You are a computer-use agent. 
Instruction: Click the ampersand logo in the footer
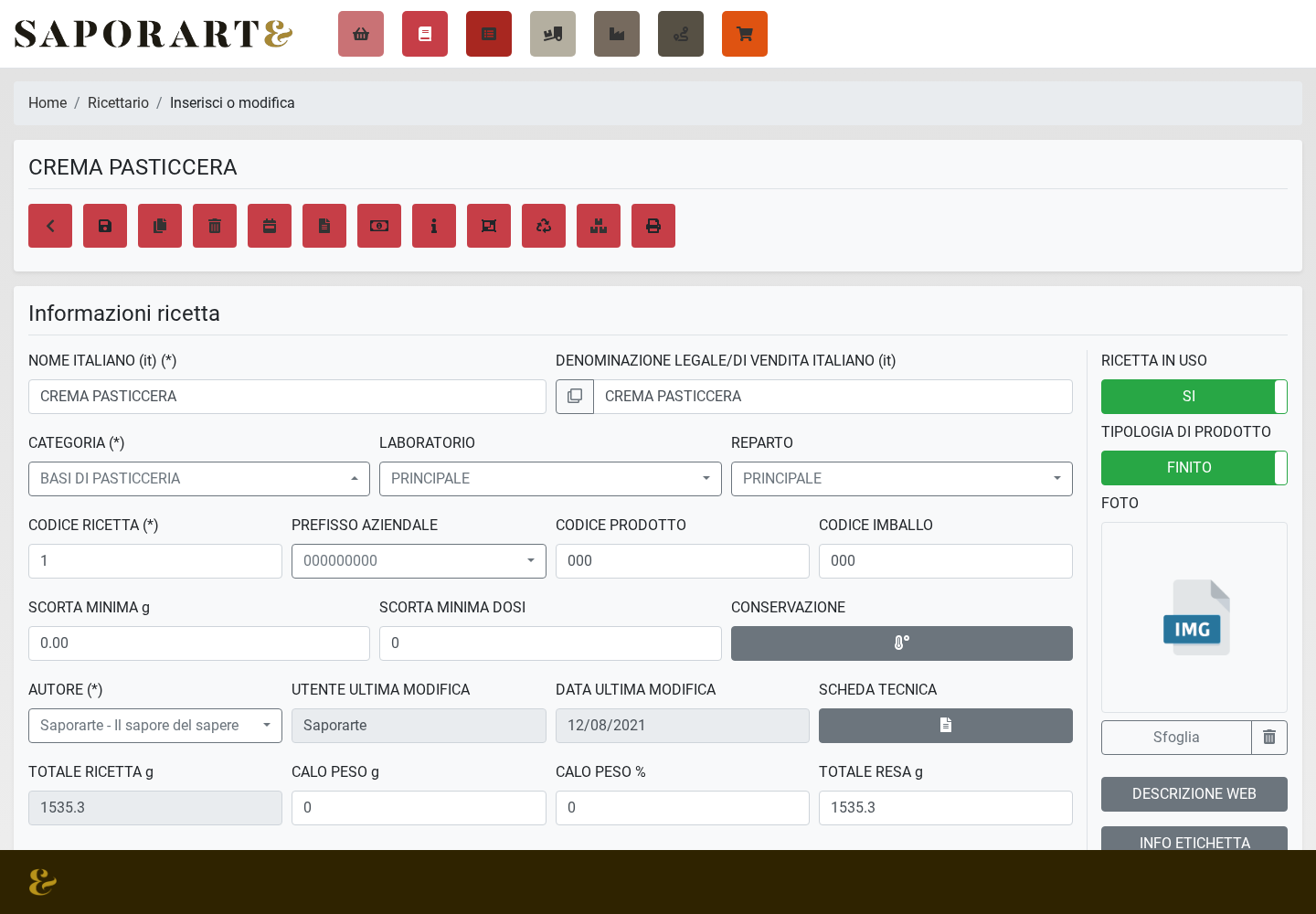[43, 882]
